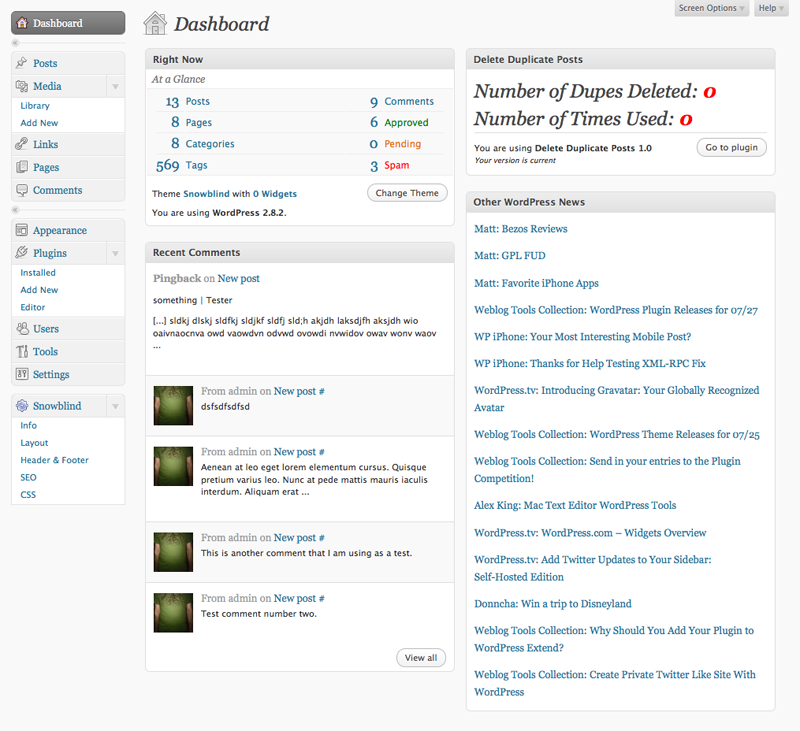Click the Right Now widget header
Image resolution: width=800 pixels, height=731 pixels.
(x=300, y=59)
